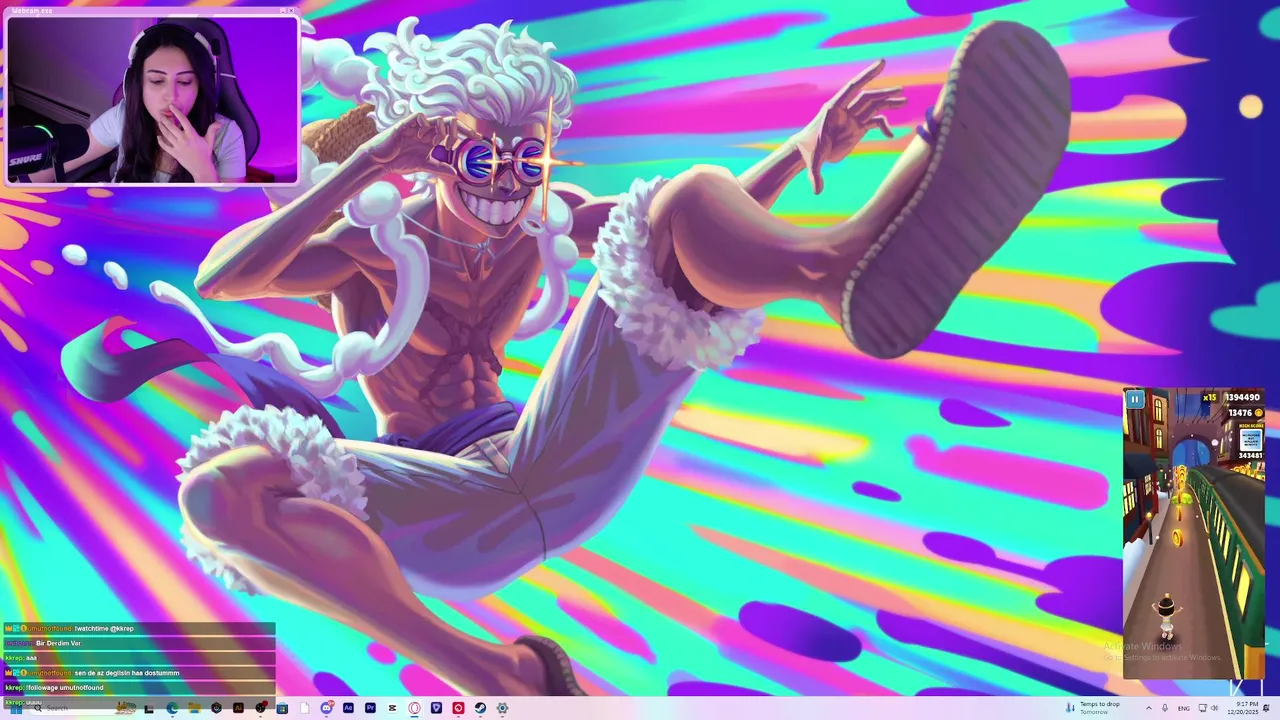Open the blank document taskbar icon
The height and width of the screenshot is (720, 1280).
coord(304,708)
